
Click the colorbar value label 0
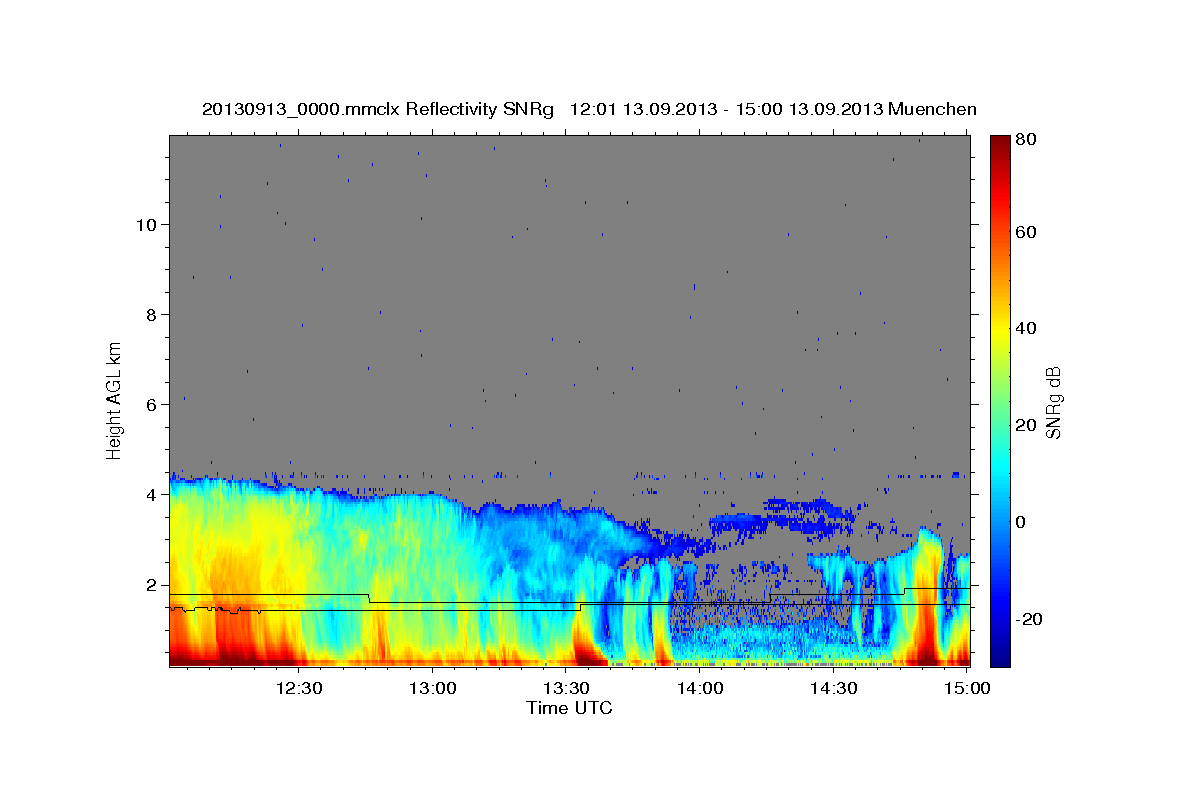pyautogui.click(x=1019, y=522)
